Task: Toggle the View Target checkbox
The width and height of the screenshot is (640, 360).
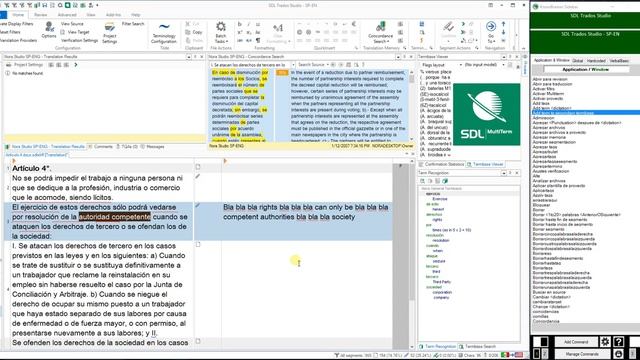Action: tap(62, 32)
